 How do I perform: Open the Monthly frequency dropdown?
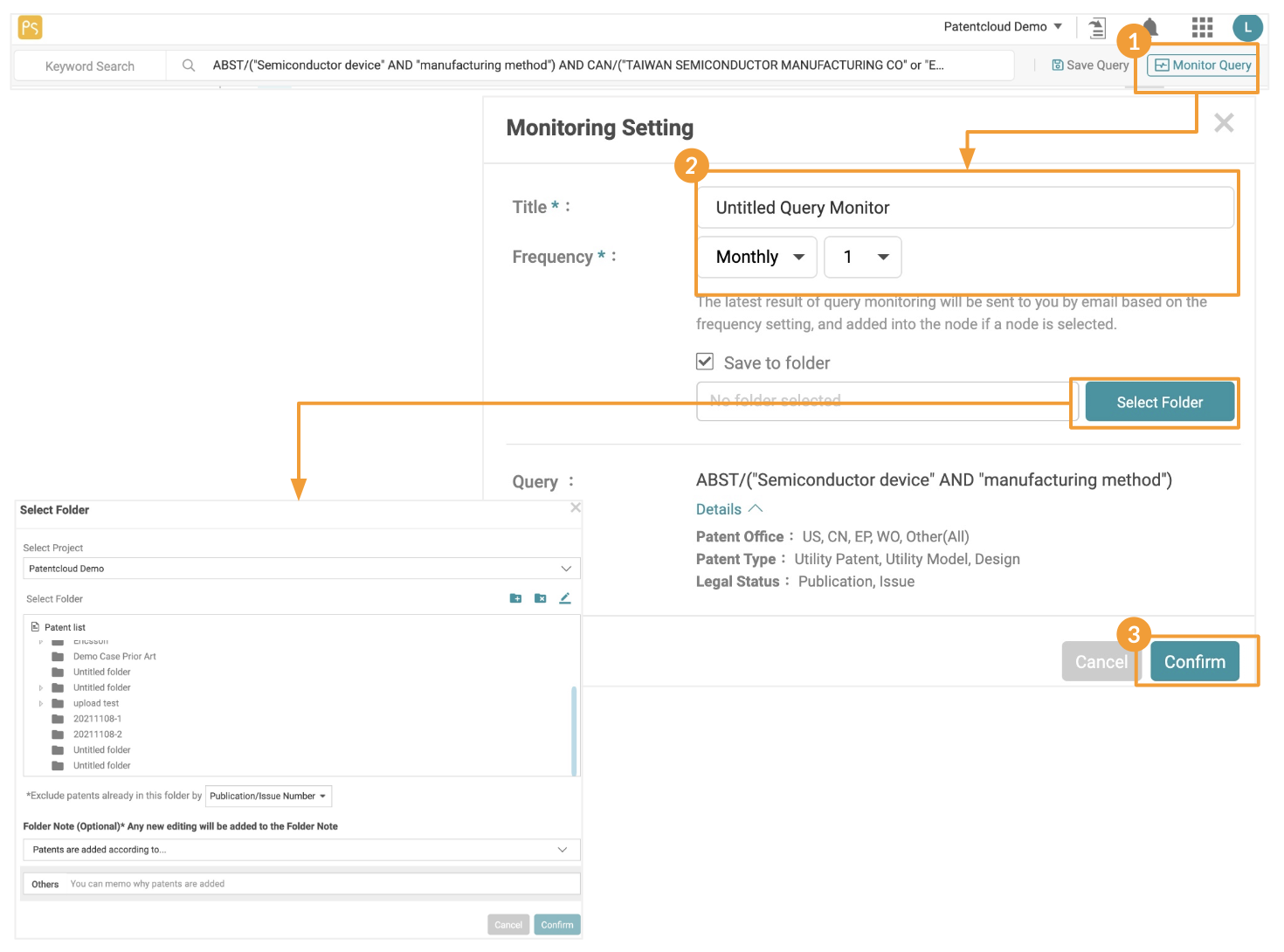756,257
